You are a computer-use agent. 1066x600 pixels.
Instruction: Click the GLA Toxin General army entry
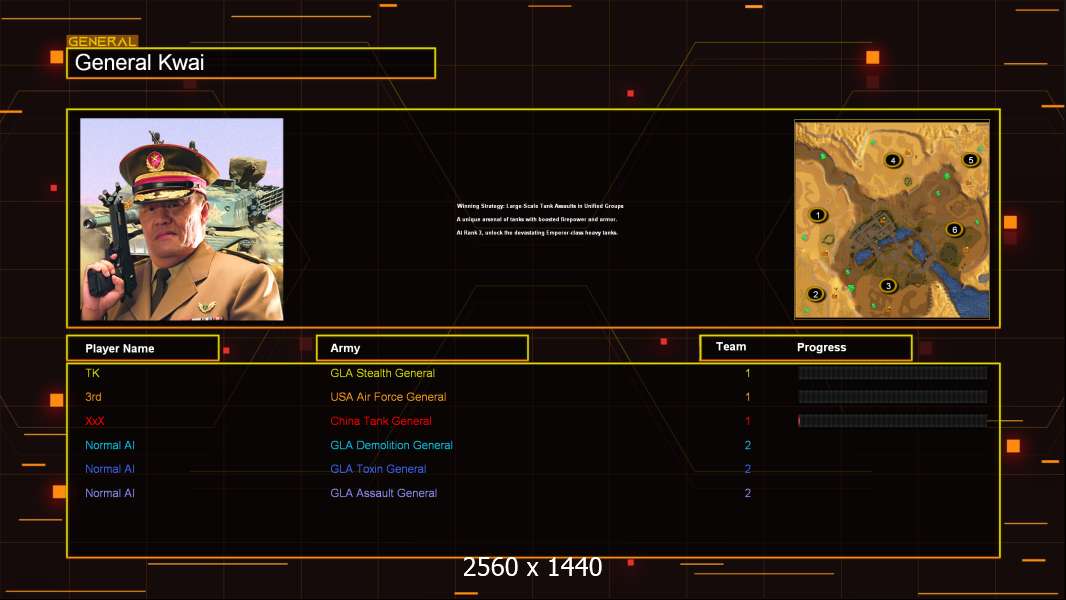tap(378, 469)
